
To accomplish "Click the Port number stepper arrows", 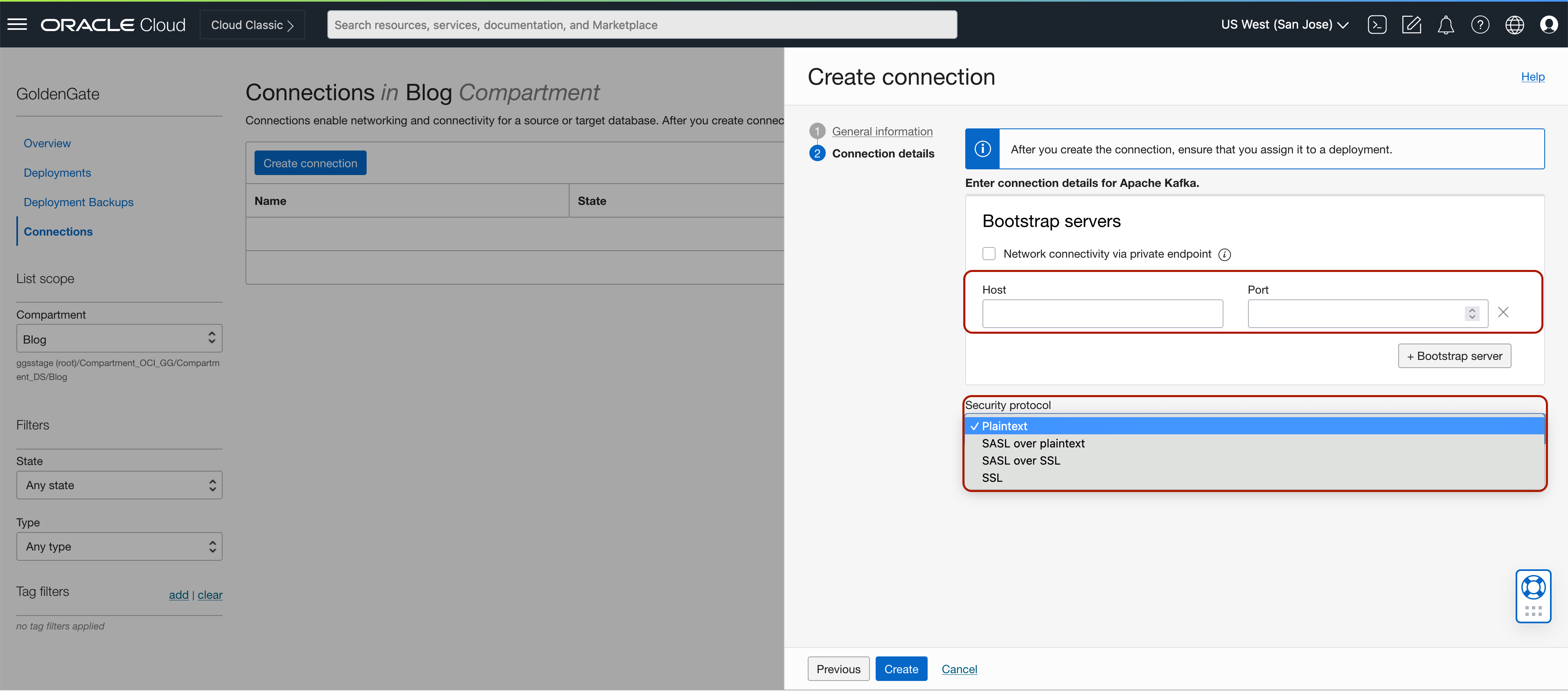I will click(1472, 313).
